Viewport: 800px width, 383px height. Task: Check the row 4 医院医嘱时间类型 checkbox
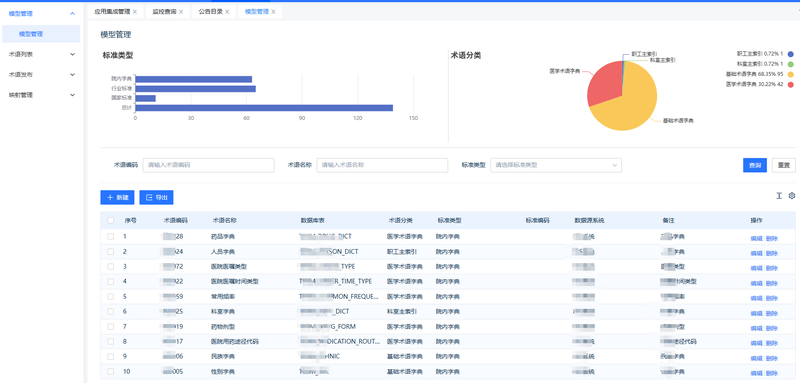(111, 281)
